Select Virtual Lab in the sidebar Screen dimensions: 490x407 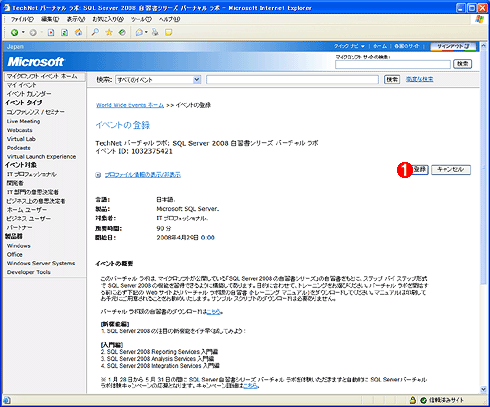(x=21, y=139)
